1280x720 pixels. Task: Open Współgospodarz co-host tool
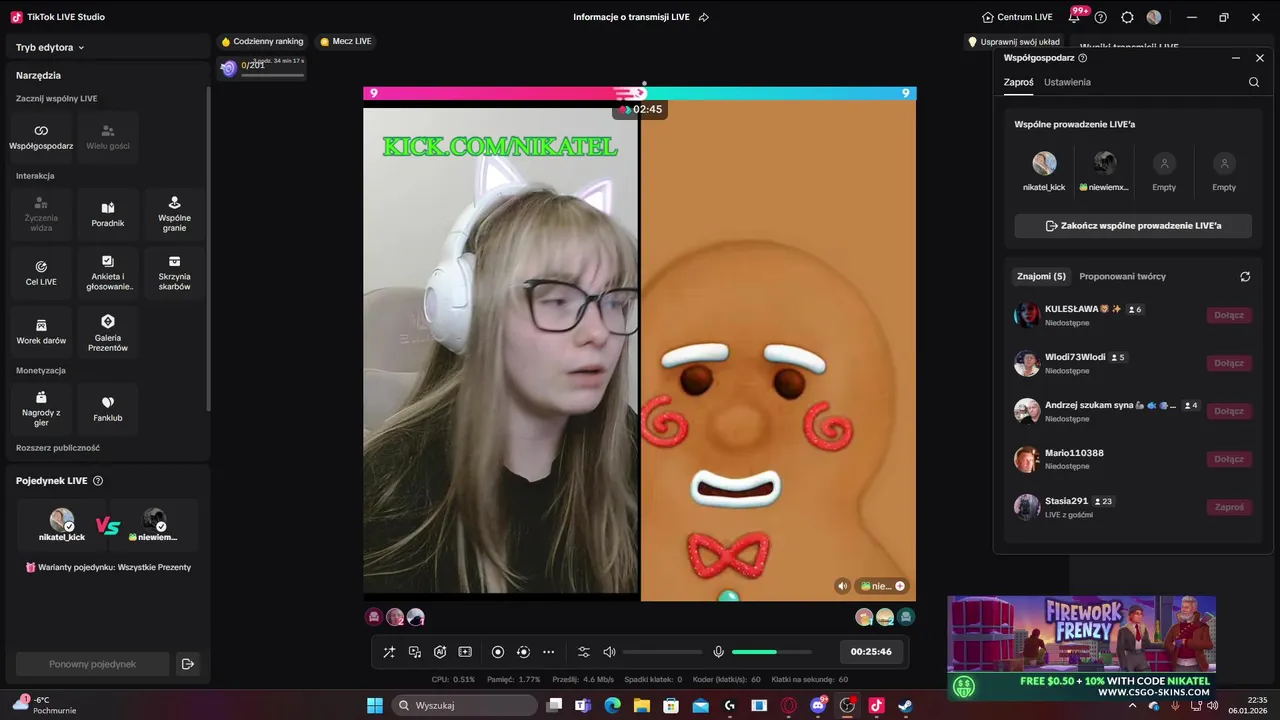[41, 138]
